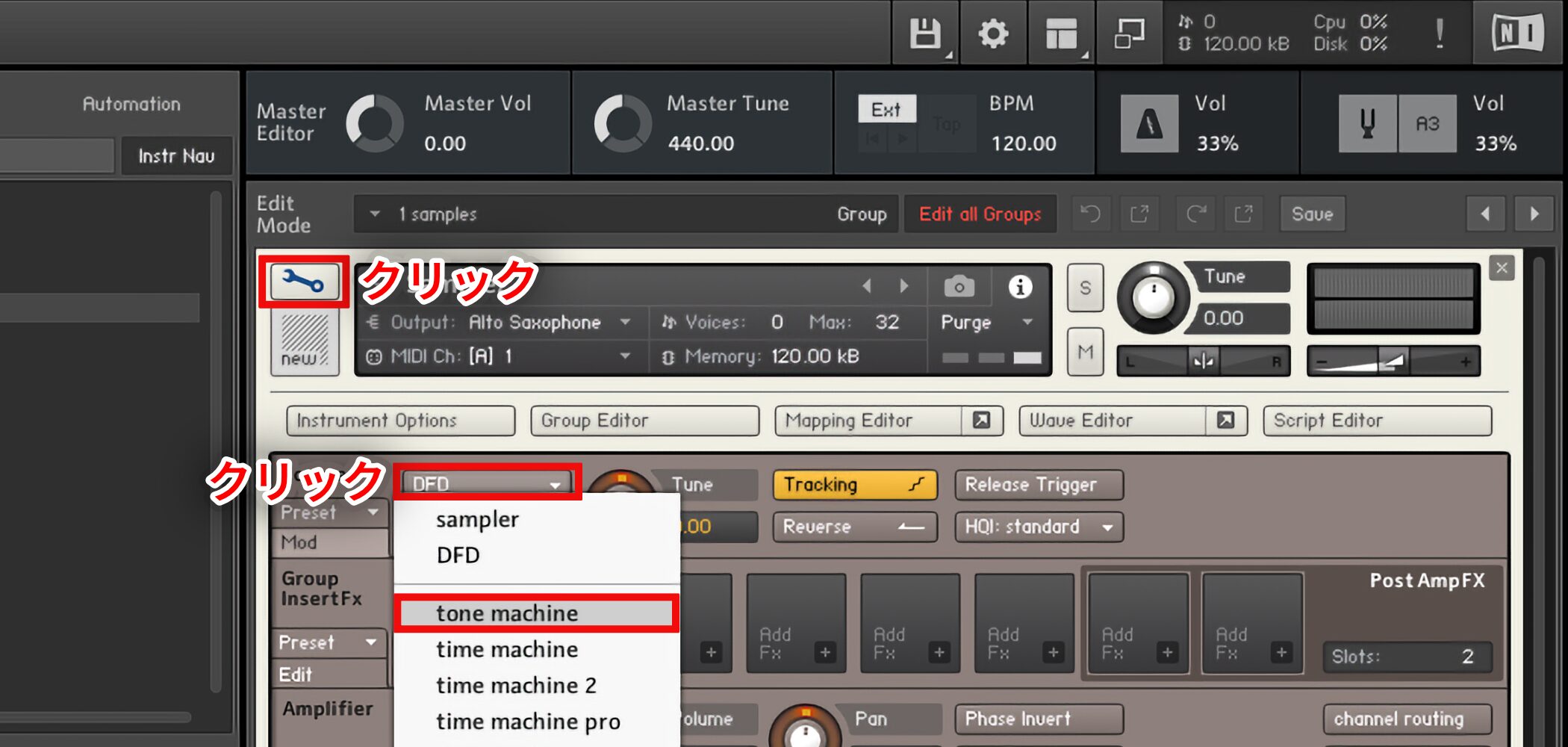Click the BPM value 120.00 field
The image size is (1568, 747).
(1024, 143)
